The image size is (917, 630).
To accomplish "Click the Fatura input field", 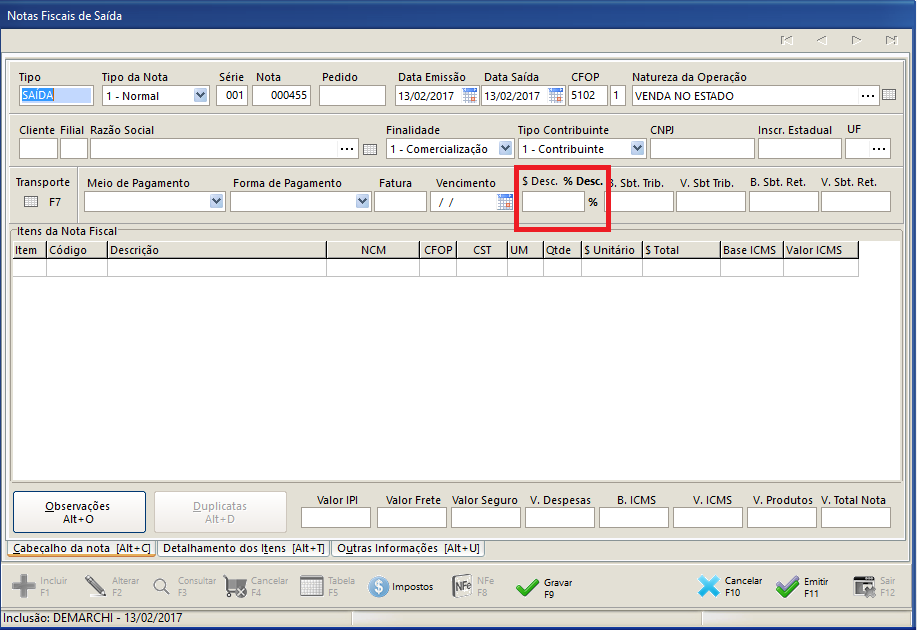I will point(400,202).
